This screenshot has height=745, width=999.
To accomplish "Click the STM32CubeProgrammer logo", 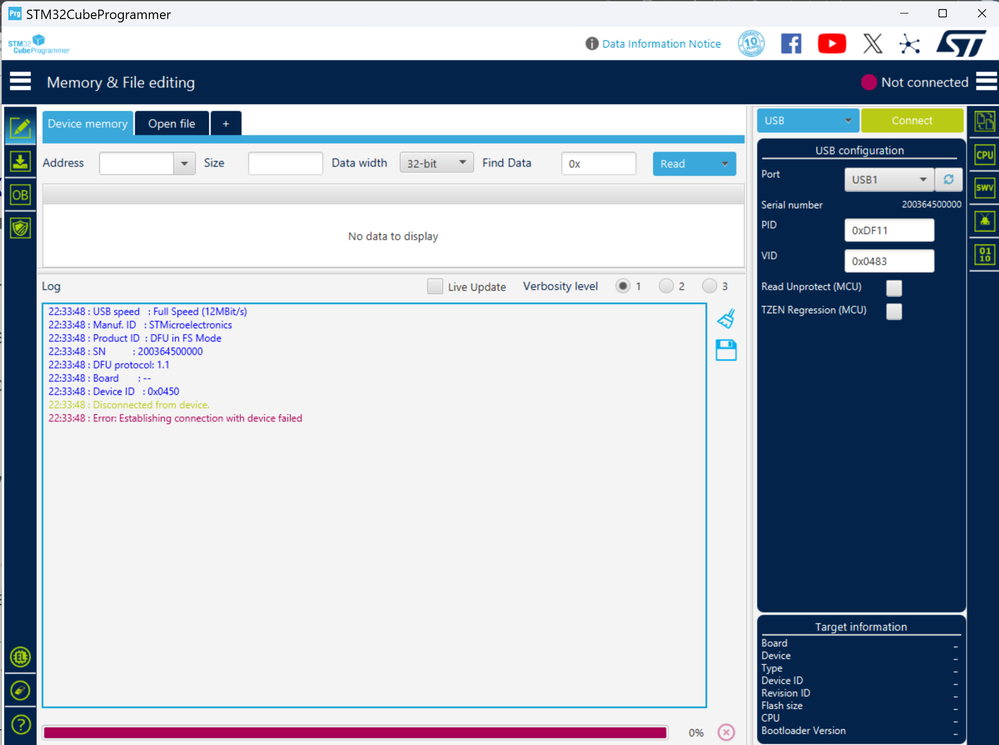I will pyautogui.click(x=38, y=45).
